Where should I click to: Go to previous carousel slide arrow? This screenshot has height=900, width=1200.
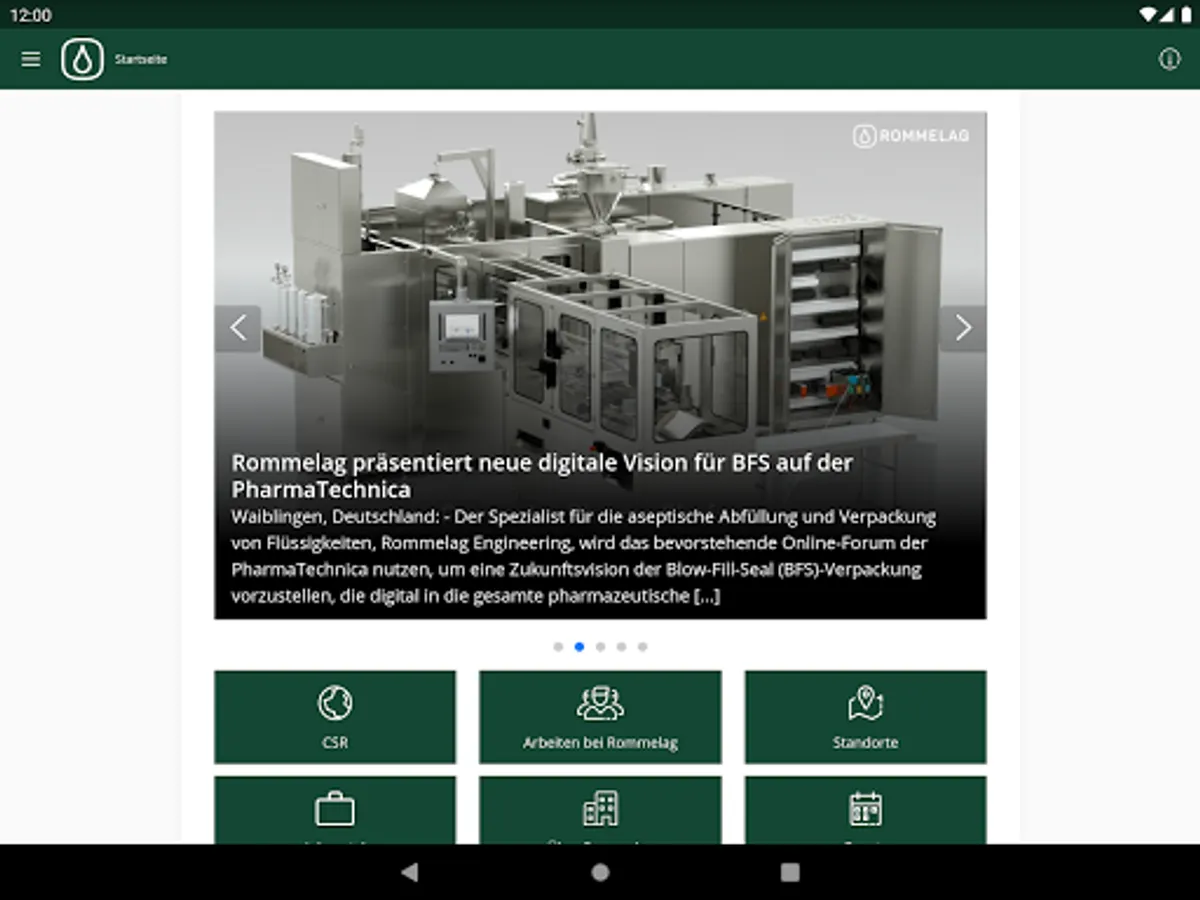click(238, 327)
